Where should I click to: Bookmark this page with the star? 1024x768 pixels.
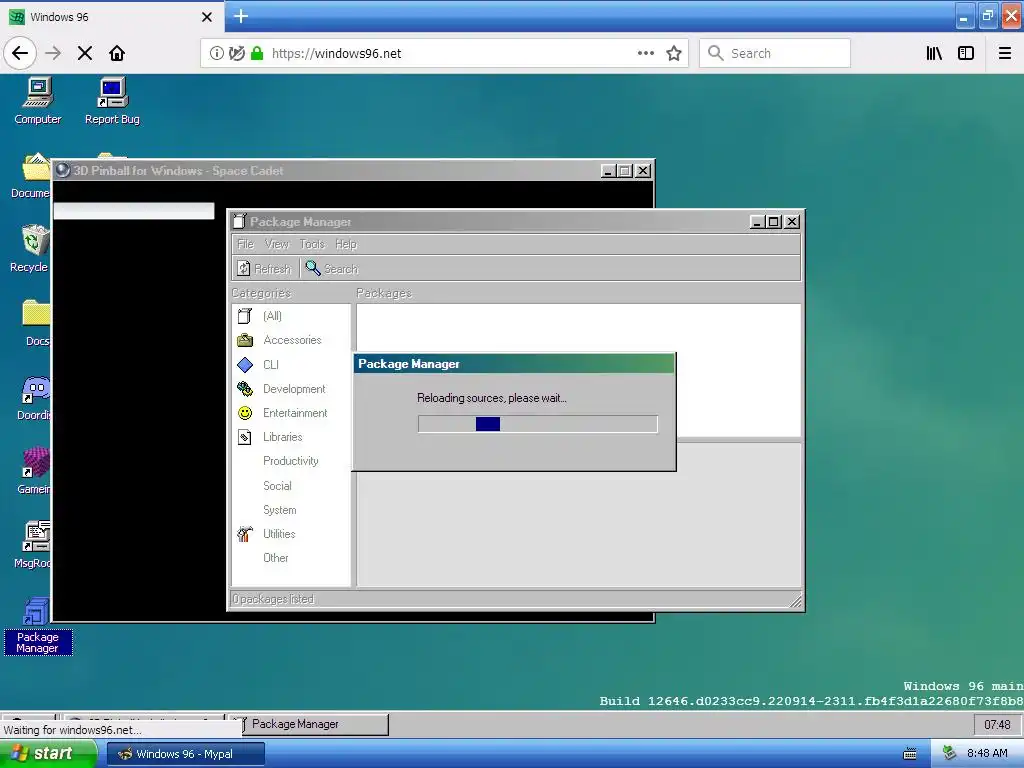pyautogui.click(x=674, y=53)
